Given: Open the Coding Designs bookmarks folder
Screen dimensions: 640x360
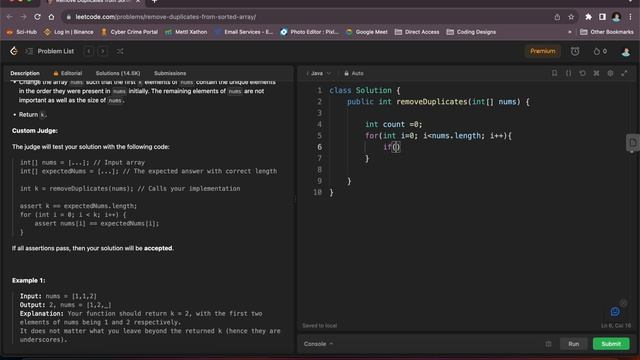Looking at the screenshot, I should (x=471, y=32).
